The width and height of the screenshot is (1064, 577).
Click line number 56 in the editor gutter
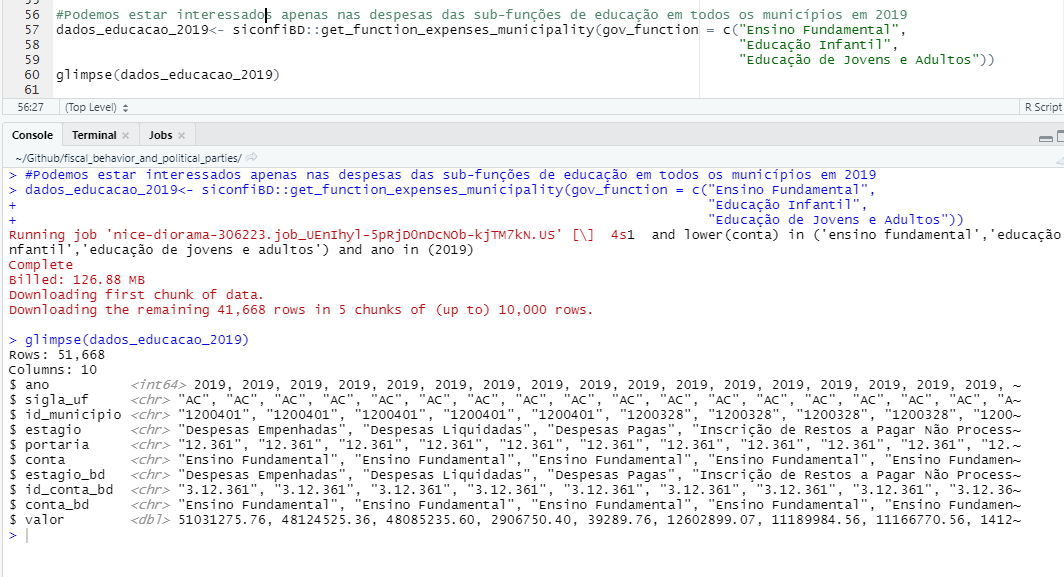[32, 14]
